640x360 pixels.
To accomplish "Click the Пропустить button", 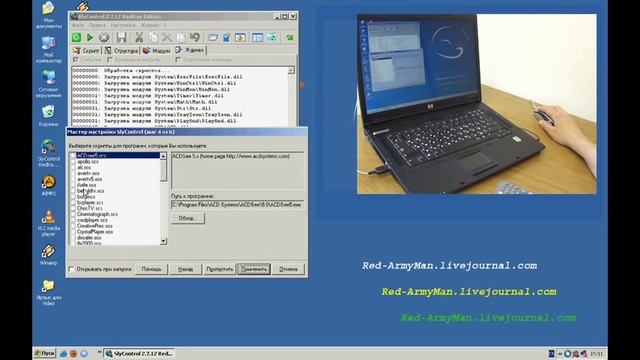I will (220, 269).
